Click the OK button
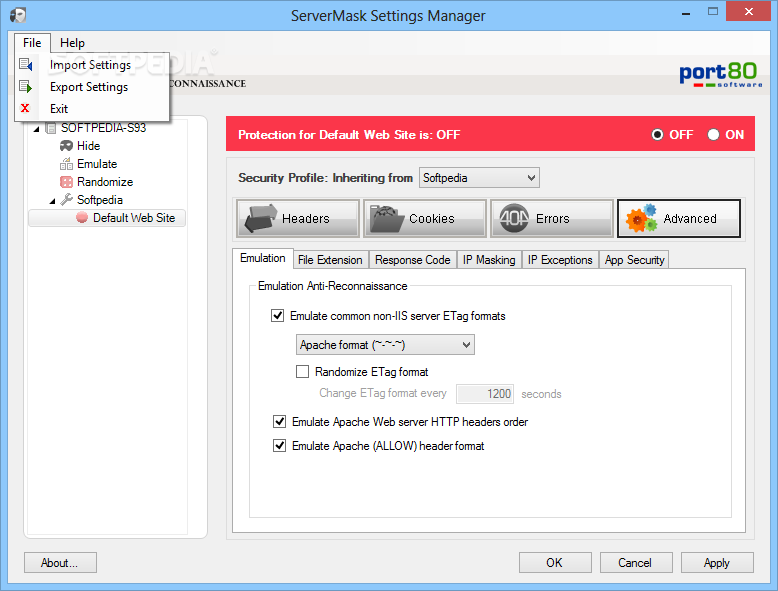Viewport: 778px width, 591px height. click(x=555, y=563)
